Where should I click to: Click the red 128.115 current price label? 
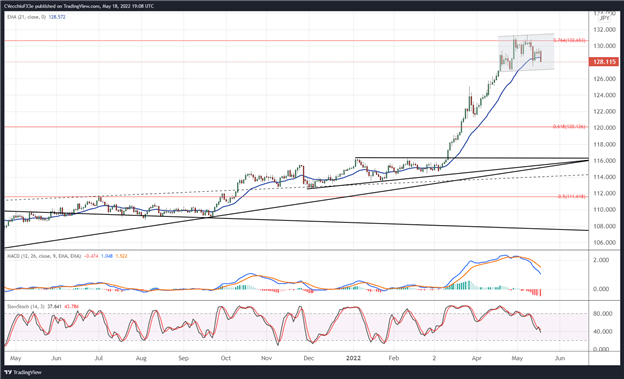[604, 62]
